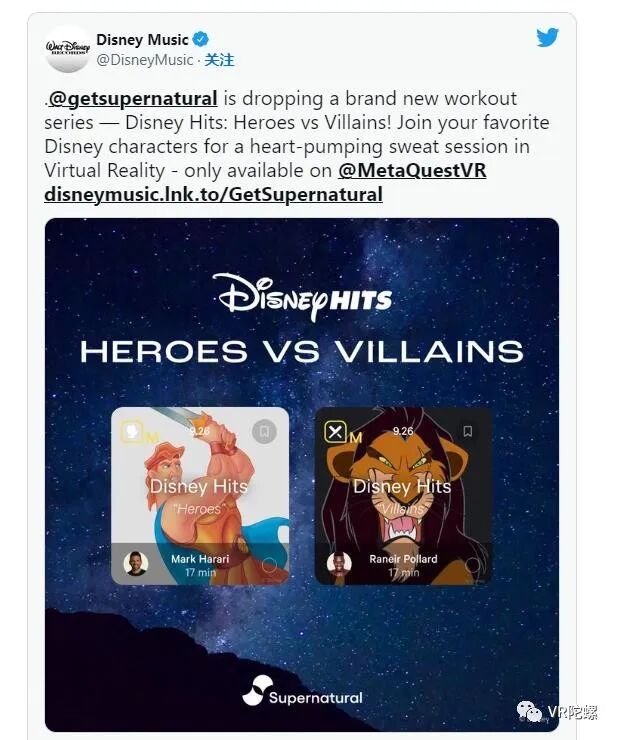This screenshot has height=740, width=617.
Task: Click the @DisneyMusic handle
Action: point(145,60)
